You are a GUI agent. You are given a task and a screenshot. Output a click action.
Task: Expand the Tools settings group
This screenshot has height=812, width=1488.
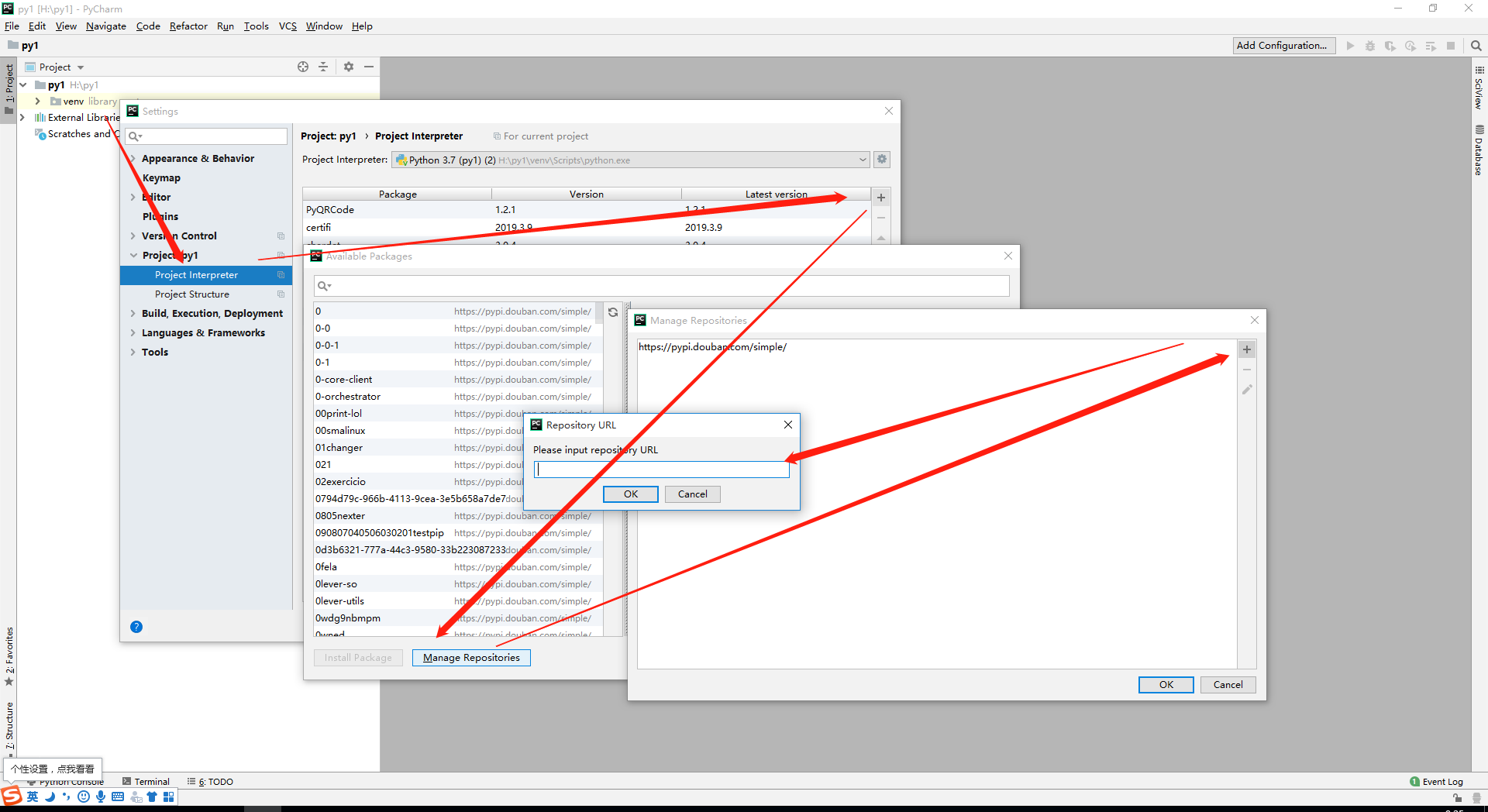tap(133, 353)
